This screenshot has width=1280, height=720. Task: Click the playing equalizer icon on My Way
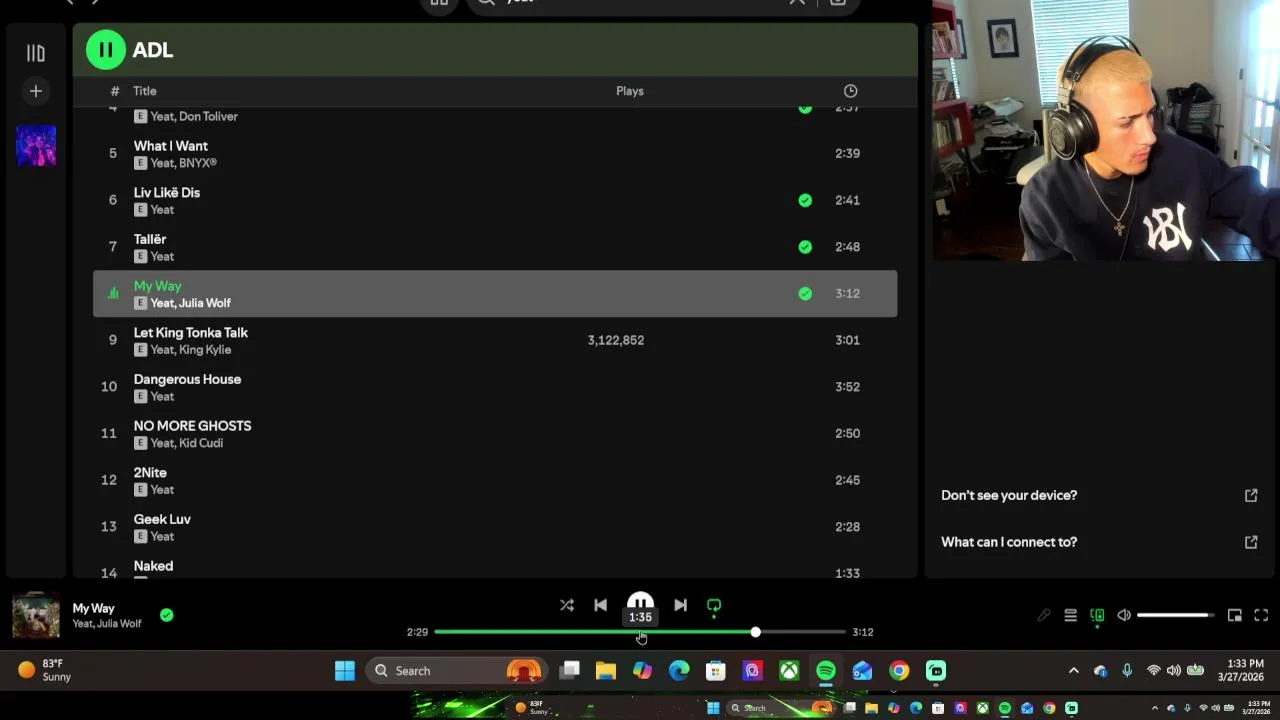(x=113, y=294)
